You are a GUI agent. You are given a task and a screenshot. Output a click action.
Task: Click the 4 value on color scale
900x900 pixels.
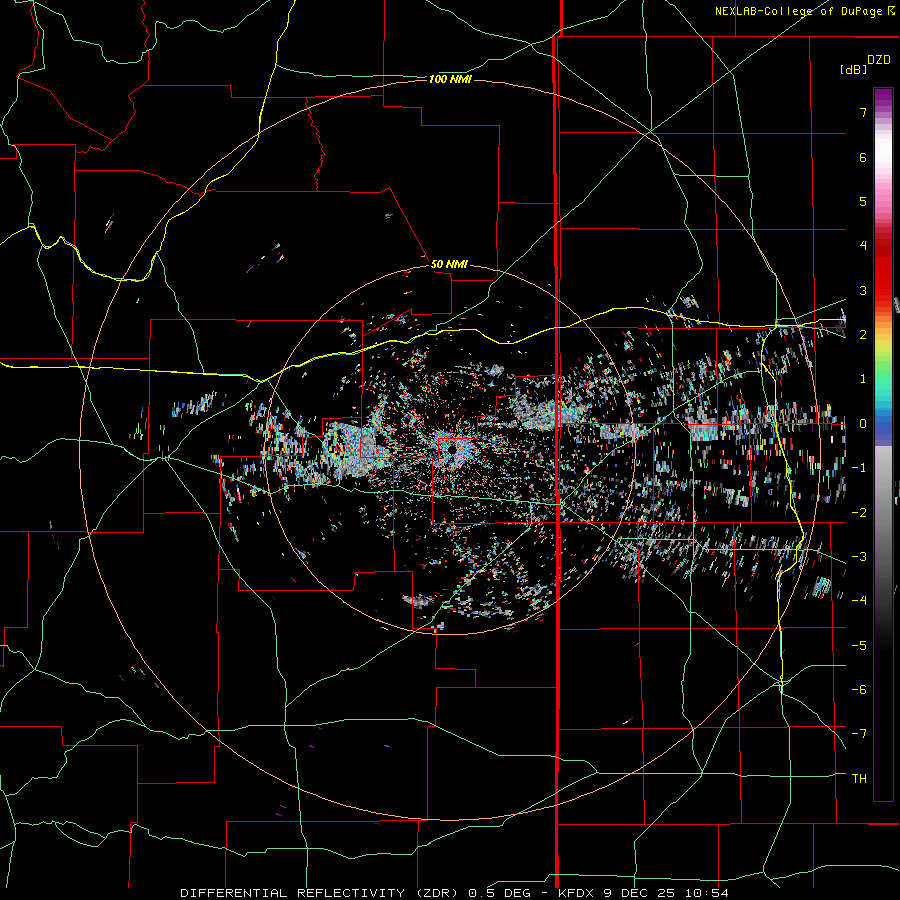pyautogui.click(x=863, y=246)
